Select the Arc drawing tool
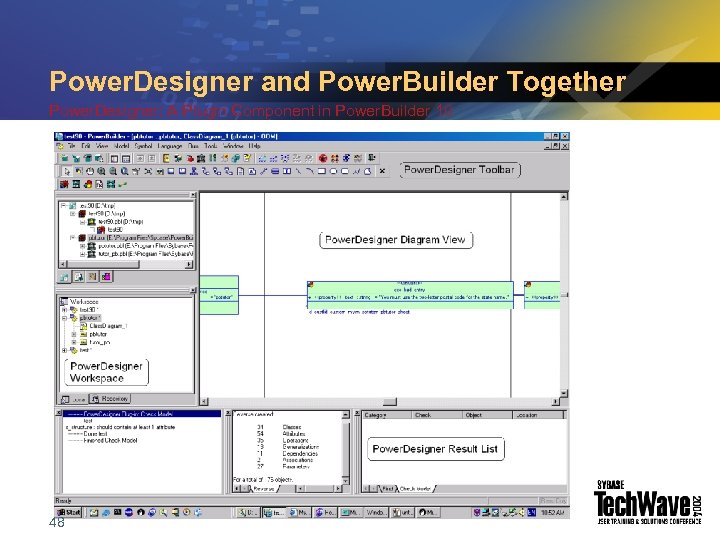The image size is (720, 540). (310, 171)
